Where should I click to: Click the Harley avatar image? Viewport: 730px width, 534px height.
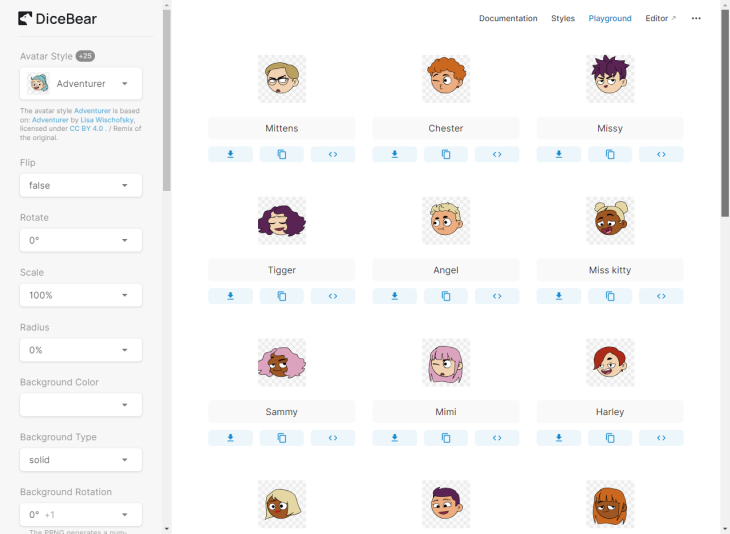click(610, 362)
